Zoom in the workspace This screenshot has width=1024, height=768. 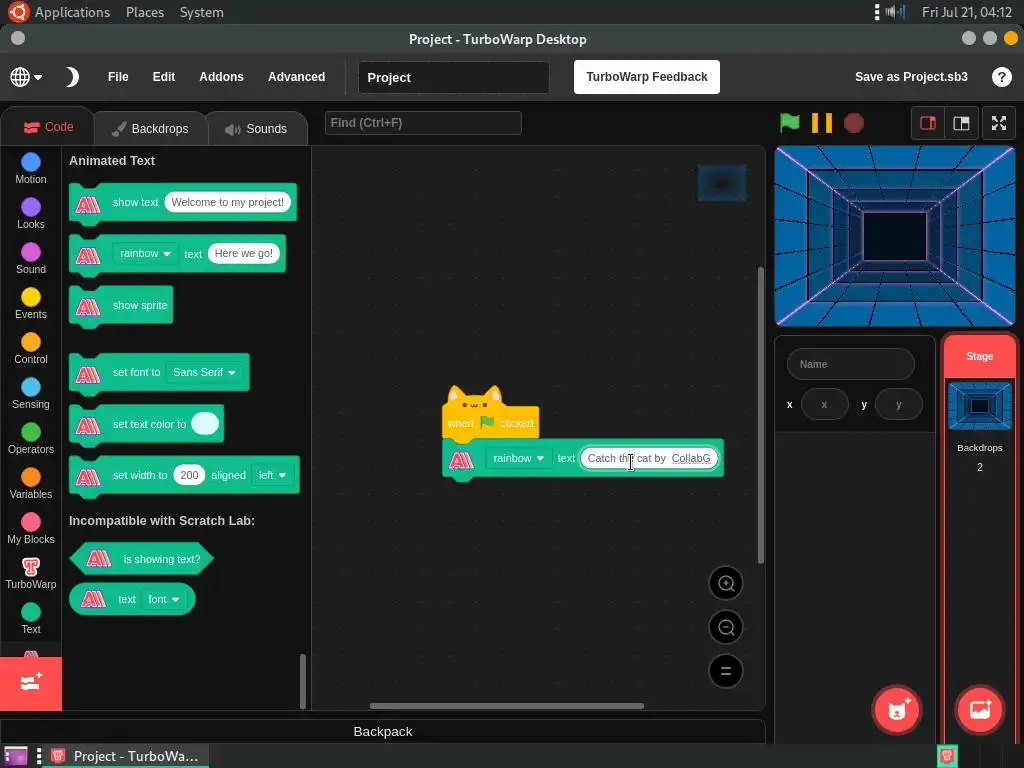click(x=726, y=583)
